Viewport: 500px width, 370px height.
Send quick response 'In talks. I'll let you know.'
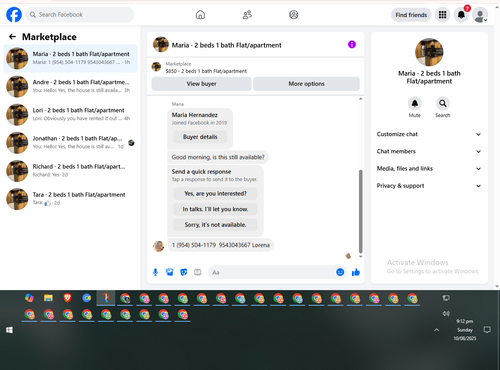pos(215,209)
